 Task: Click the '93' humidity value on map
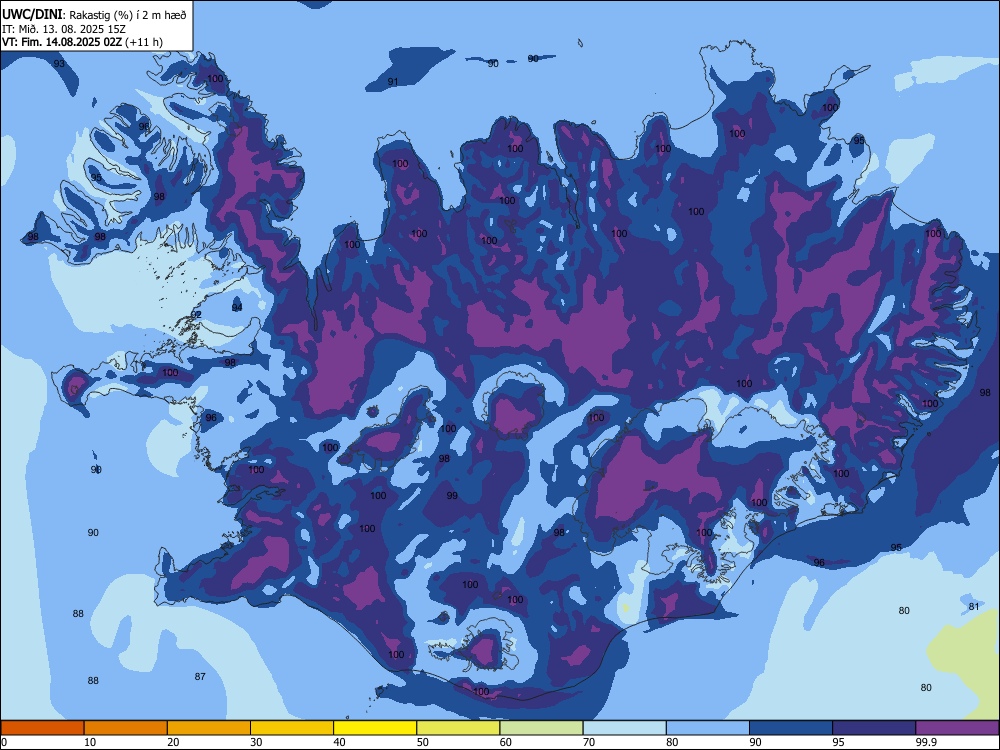coord(59,64)
